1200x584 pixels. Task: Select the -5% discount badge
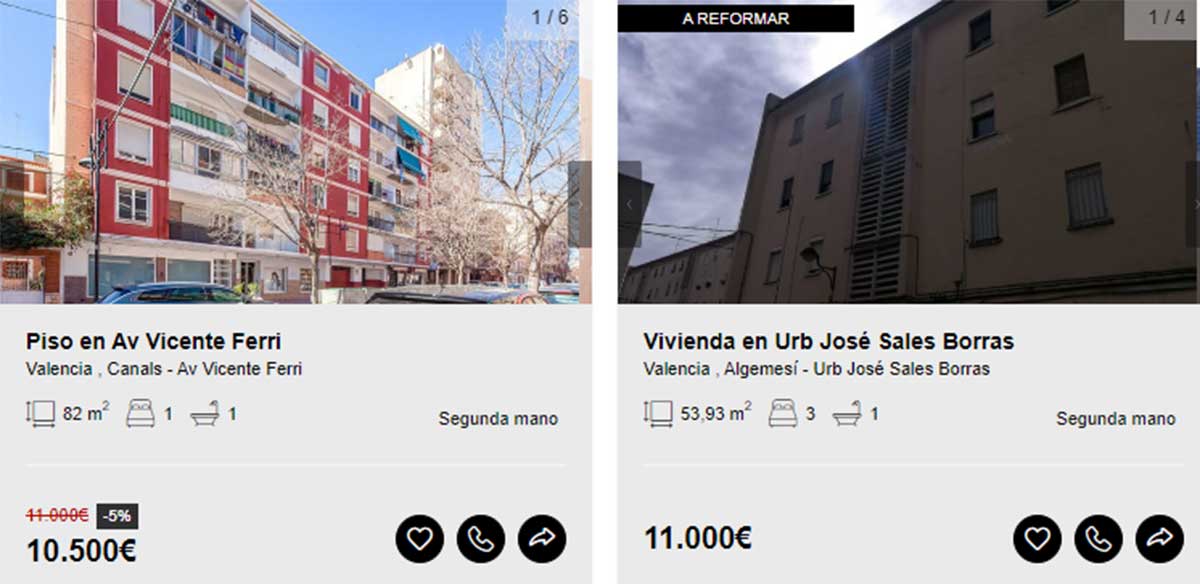point(117,516)
